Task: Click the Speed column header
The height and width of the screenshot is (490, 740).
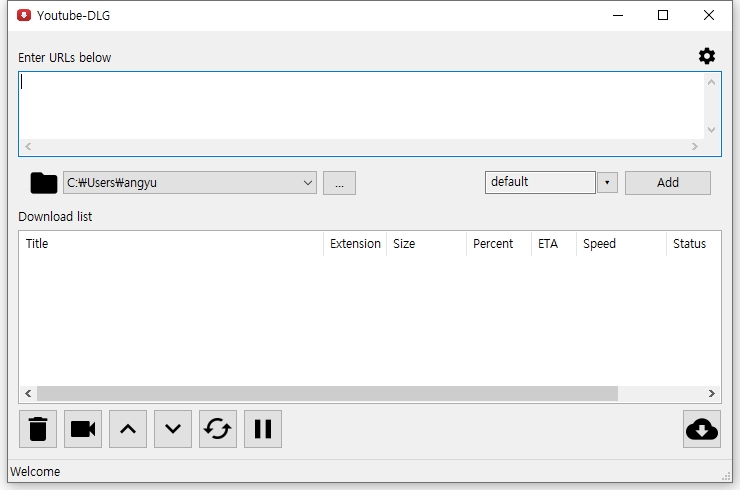Action: point(621,244)
